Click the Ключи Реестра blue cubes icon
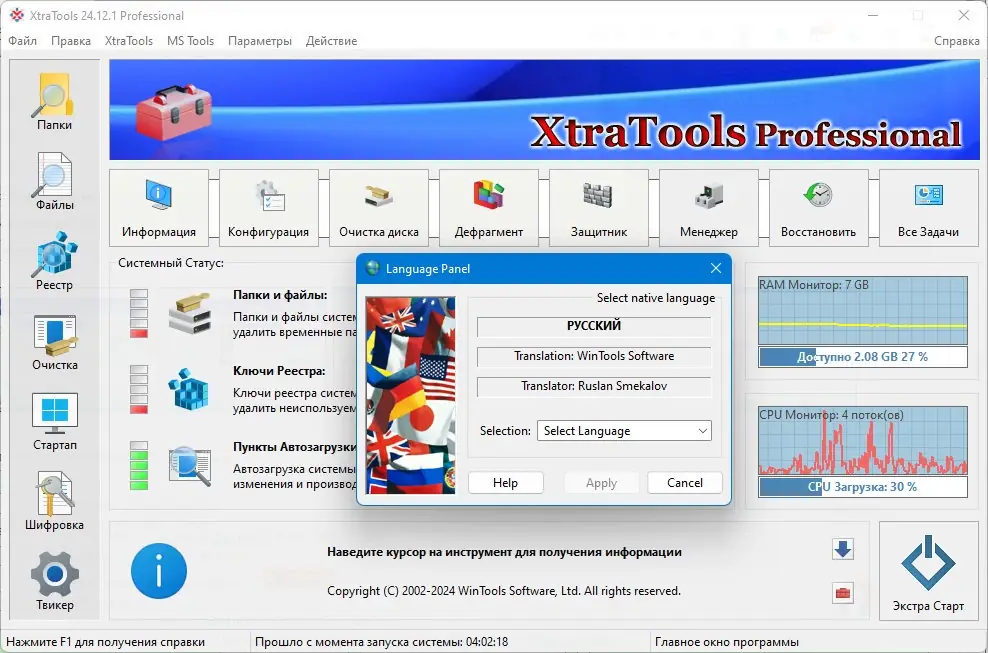 (188, 390)
